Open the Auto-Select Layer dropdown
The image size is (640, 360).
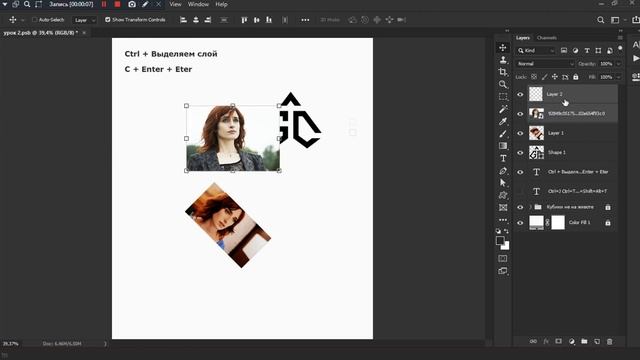pyautogui.click(x=84, y=20)
